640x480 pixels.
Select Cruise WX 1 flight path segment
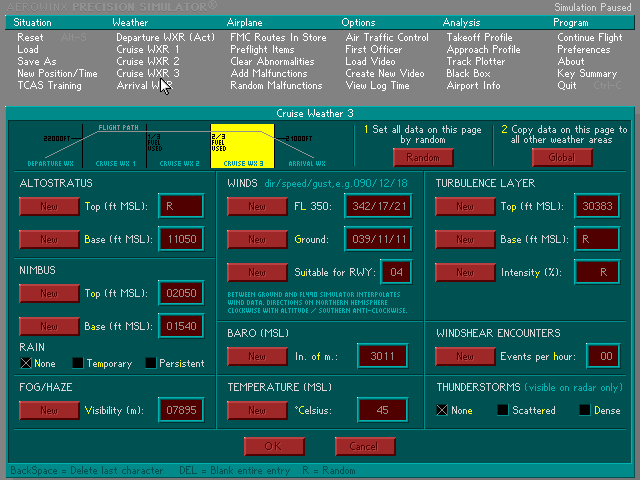pyautogui.click(x=114, y=146)
